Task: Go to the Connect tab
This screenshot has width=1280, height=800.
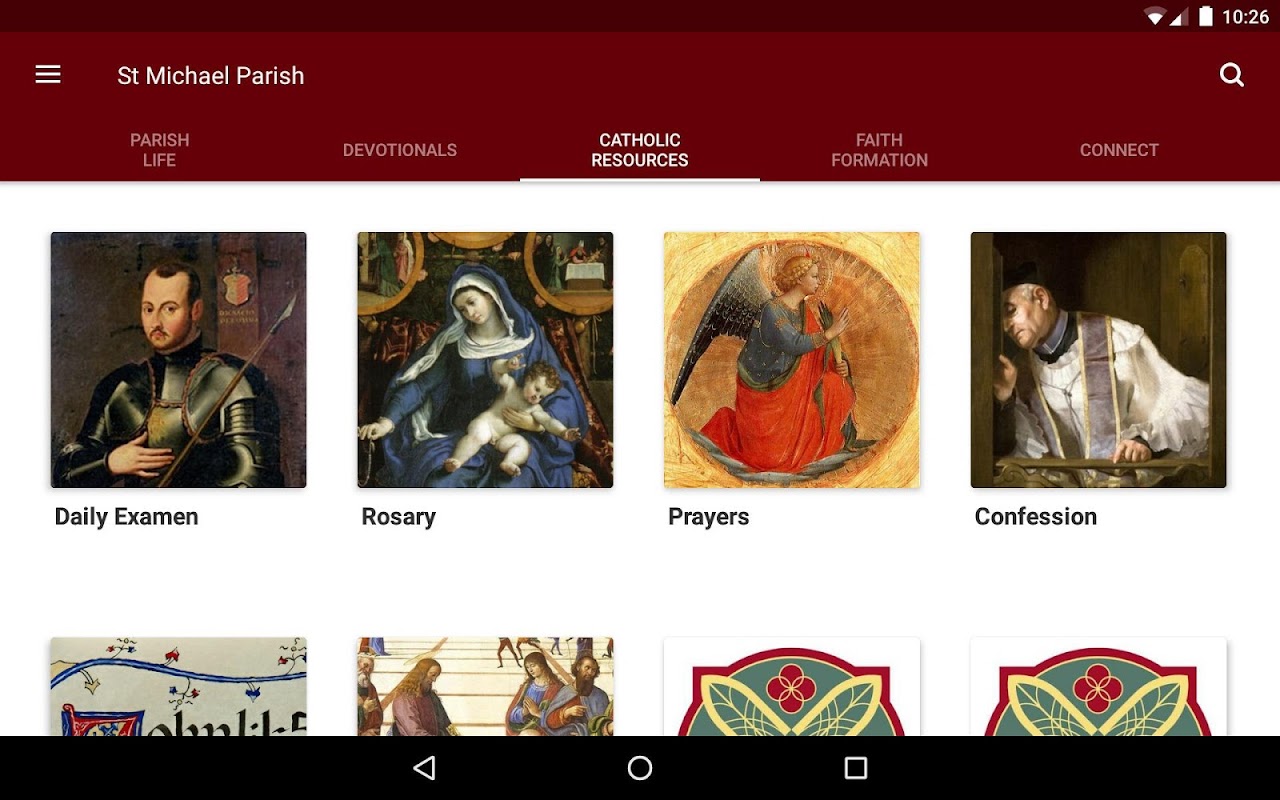Action: point(1120,150)
